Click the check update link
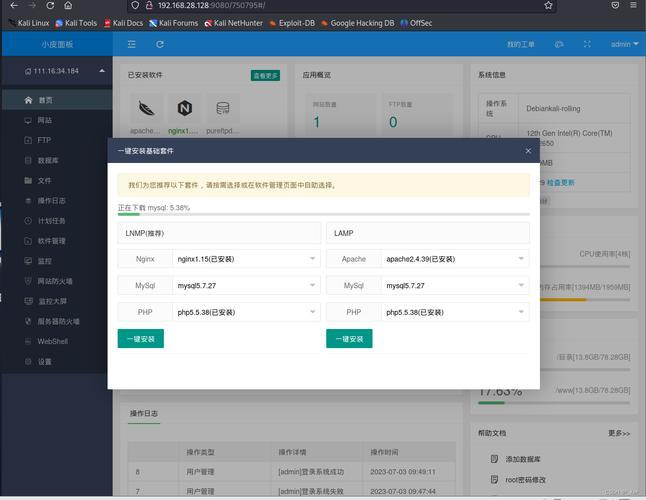The width and height of the screenshot is (646, 500). tap(560, 182)
